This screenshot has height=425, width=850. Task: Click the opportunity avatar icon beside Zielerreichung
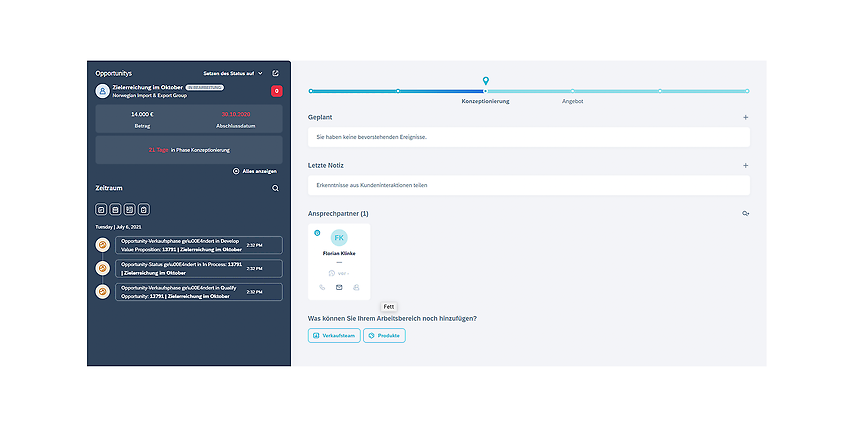[102, 91]
